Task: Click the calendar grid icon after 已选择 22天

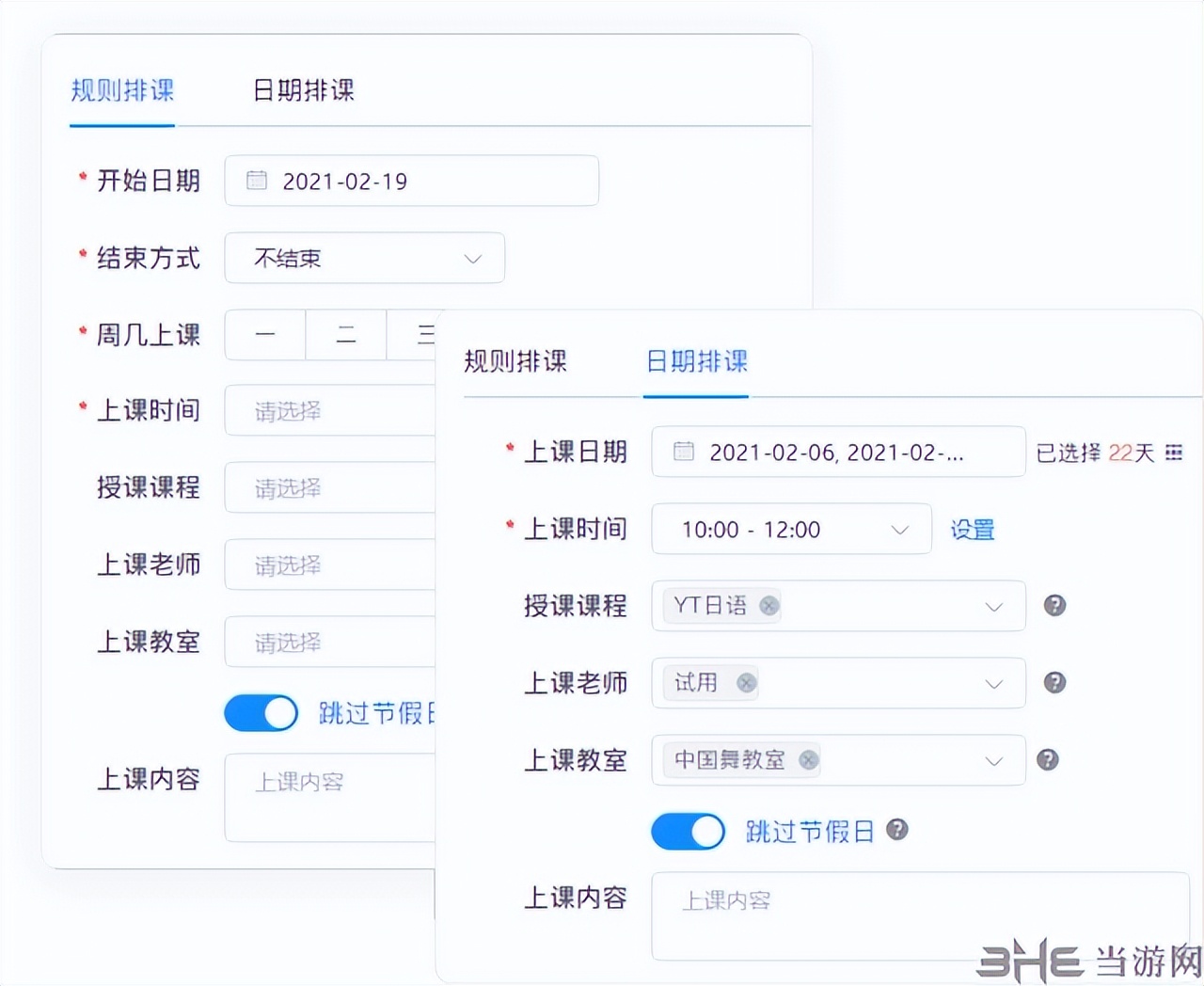Action: 1174,453
